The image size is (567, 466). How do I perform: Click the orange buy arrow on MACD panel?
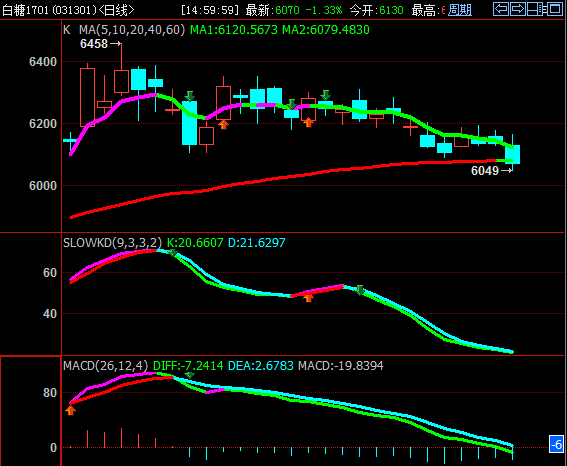pos(71,410)
